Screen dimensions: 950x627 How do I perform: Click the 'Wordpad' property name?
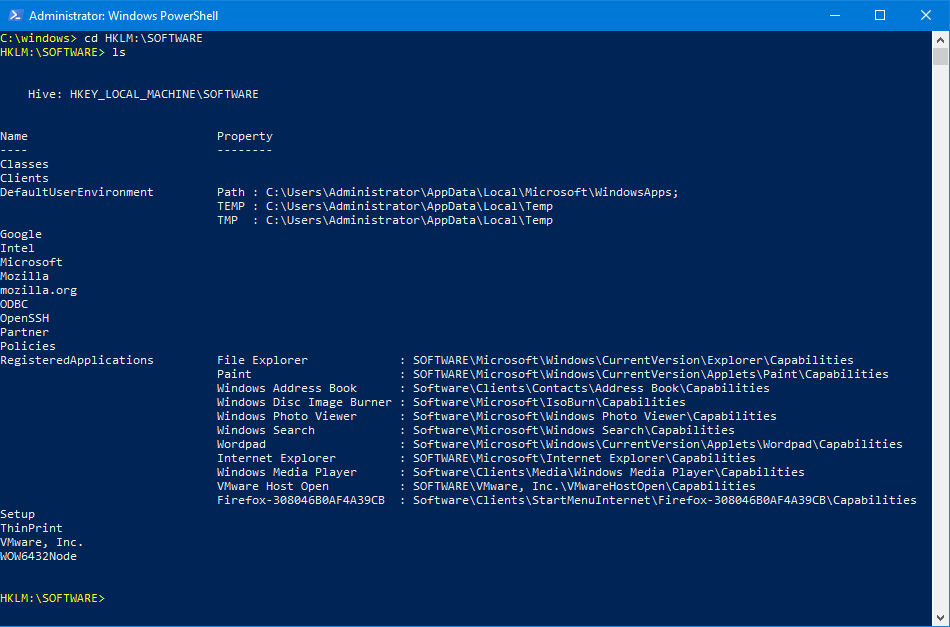point(241,444)
